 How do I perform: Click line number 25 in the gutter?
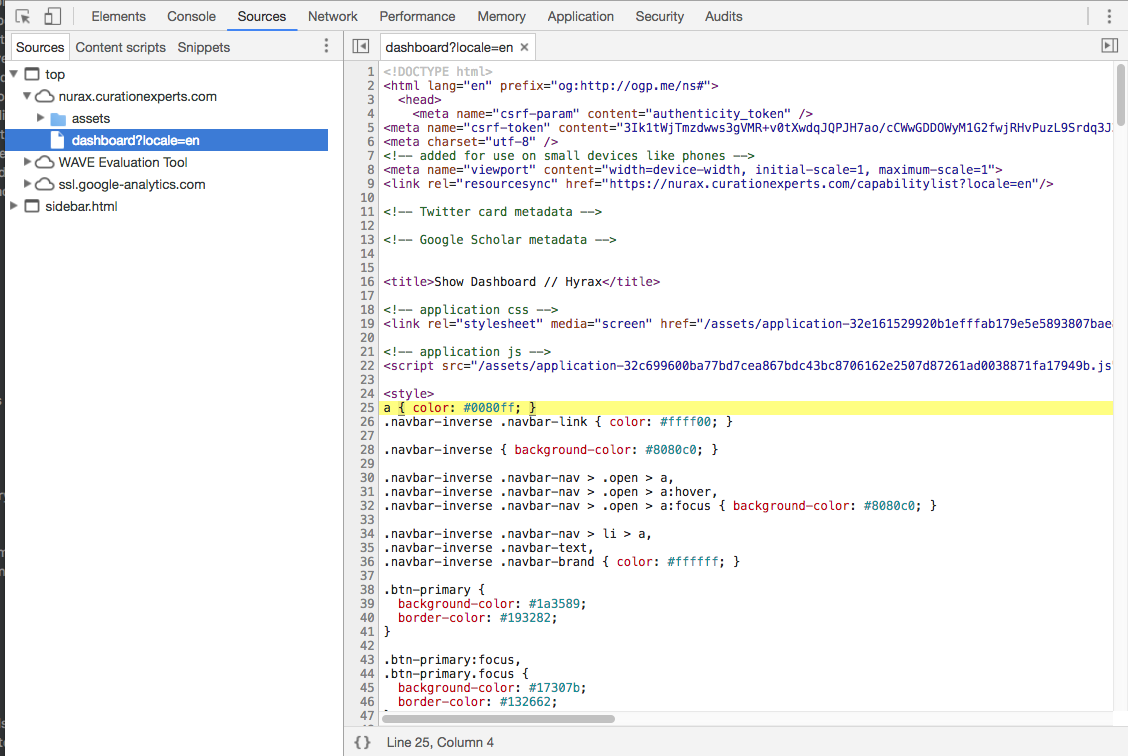pyautogui.click(x=368, y=408)
